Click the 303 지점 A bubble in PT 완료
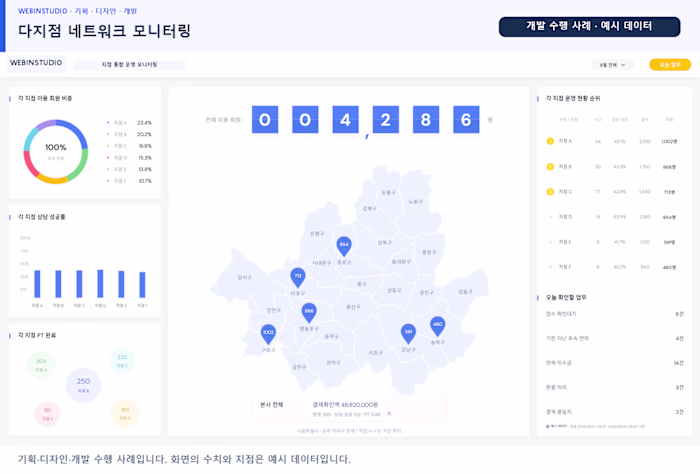This screenshot has height=474, width=700. (x=41, y=365)
